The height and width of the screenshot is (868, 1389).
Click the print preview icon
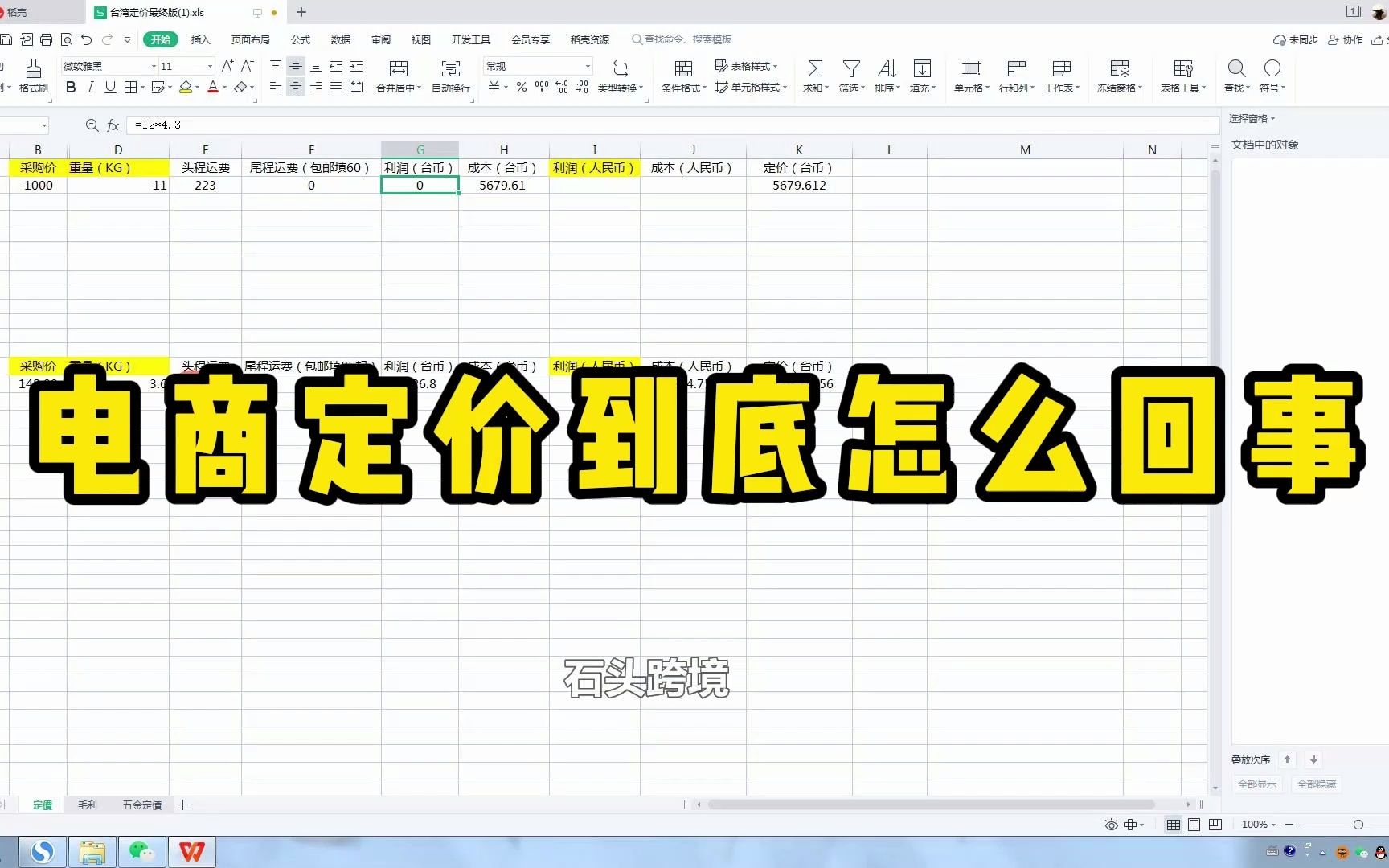(67, 39)
